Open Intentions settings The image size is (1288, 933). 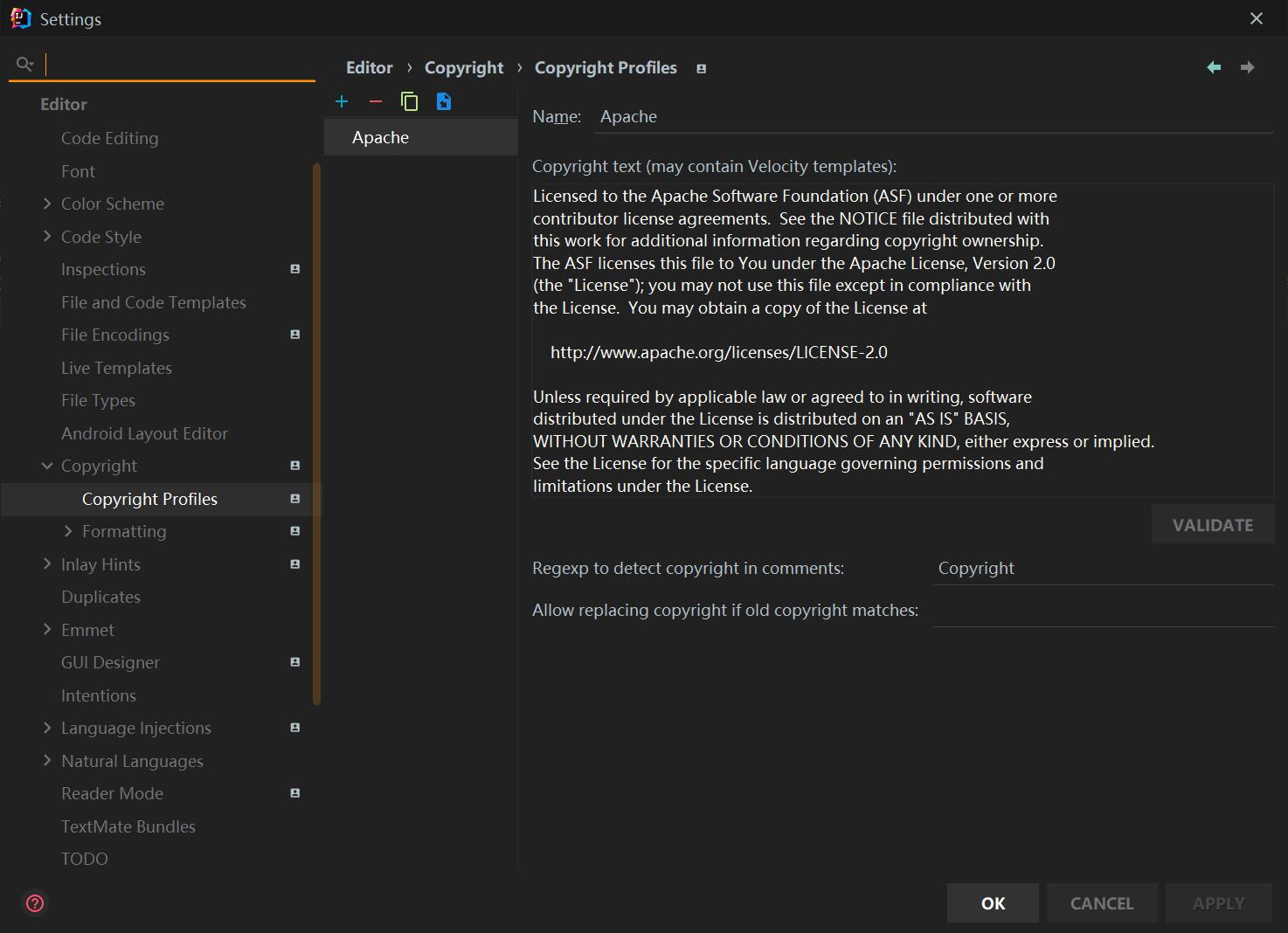(99, 695)
